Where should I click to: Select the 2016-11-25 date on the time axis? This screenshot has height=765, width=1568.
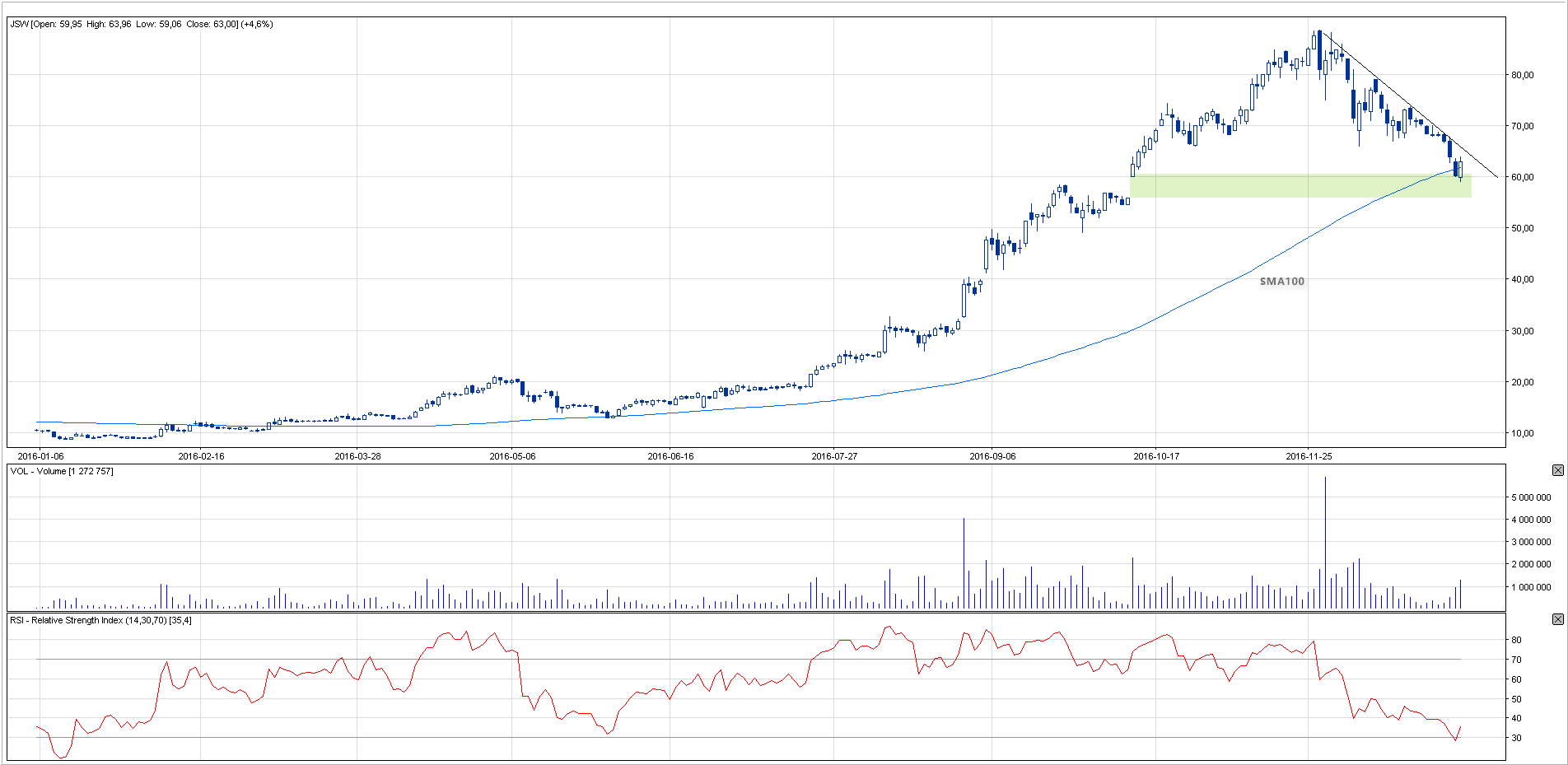pyautogui.click(x=1309, y=456)
